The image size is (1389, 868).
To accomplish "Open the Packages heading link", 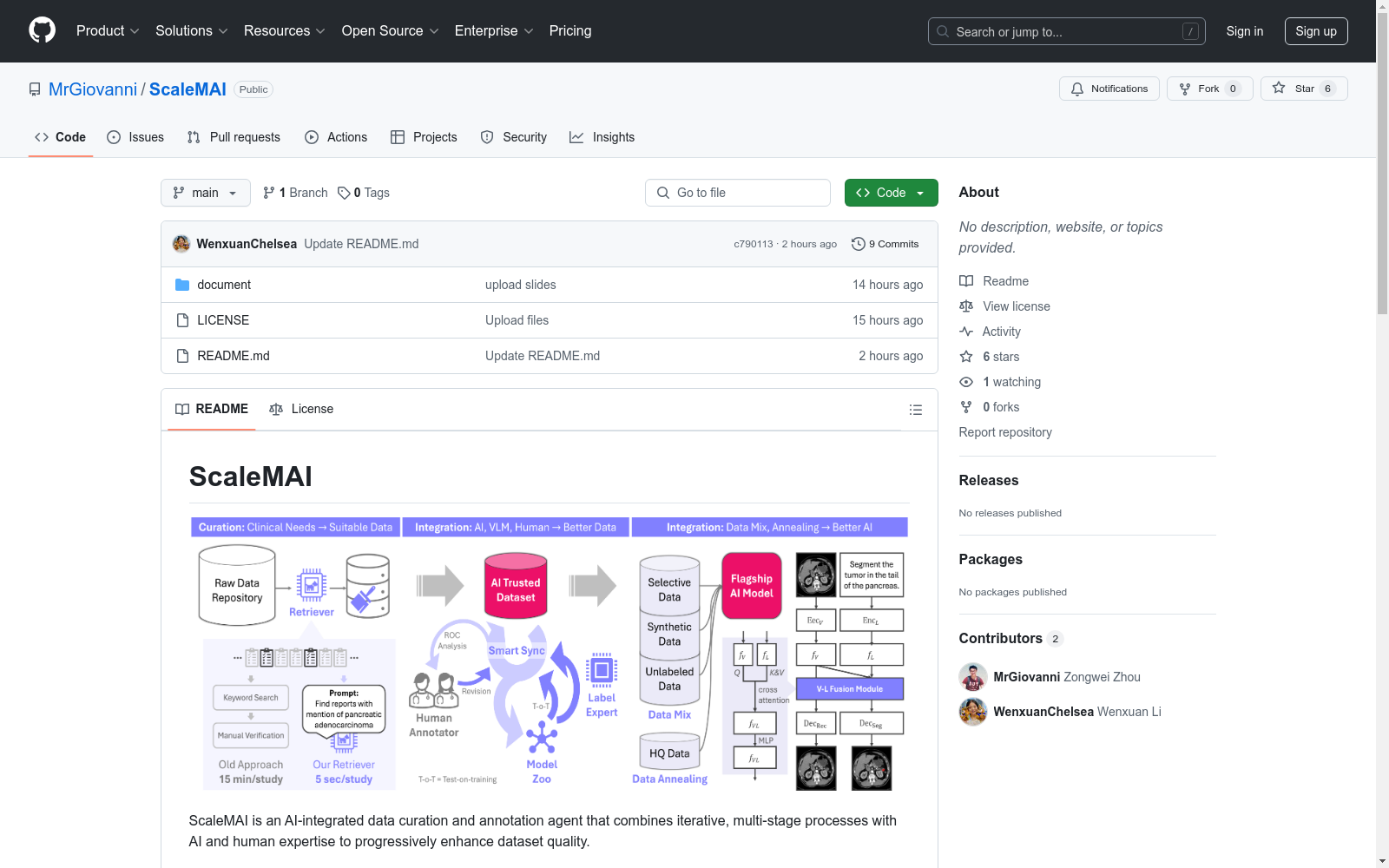I will (x=991, y=559).
